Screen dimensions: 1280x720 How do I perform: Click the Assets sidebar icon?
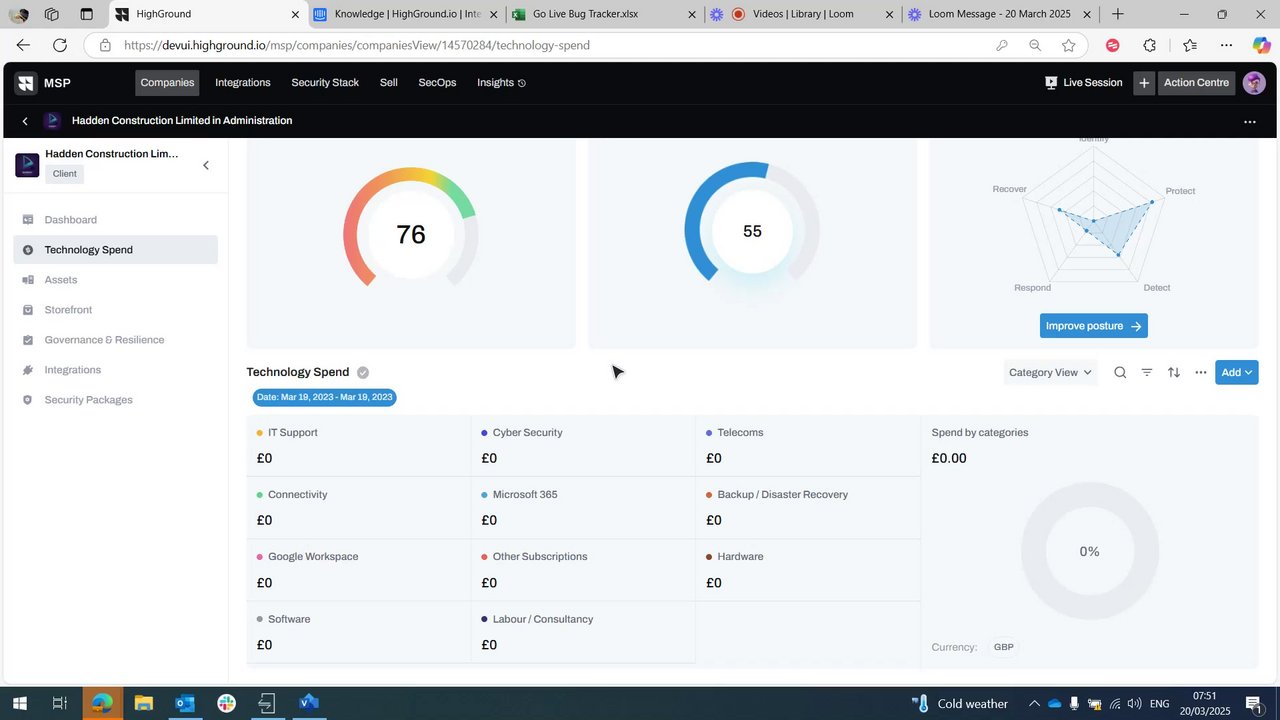(28, 280)
